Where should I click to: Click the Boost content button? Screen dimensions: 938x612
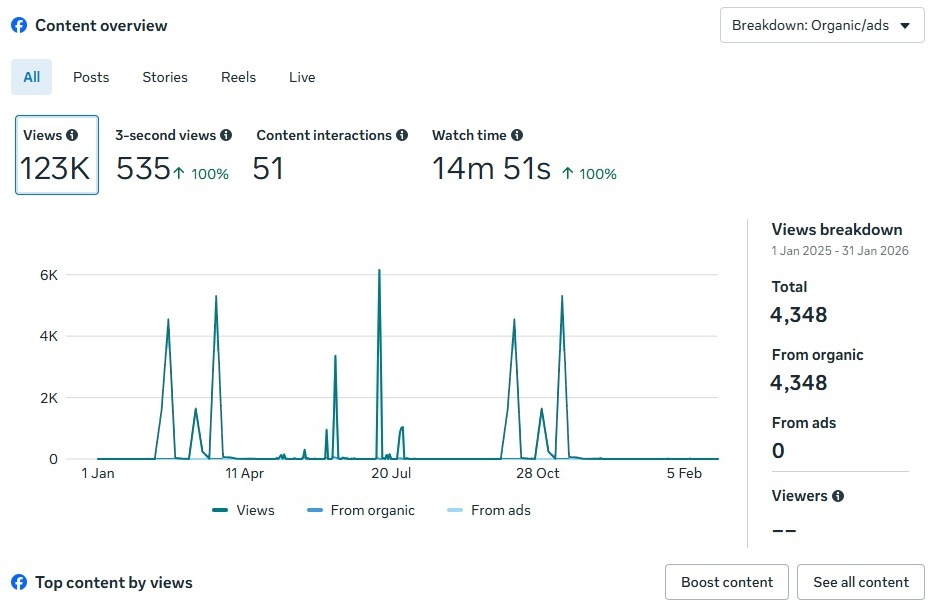pyautogui.click(x=726, y=582)
